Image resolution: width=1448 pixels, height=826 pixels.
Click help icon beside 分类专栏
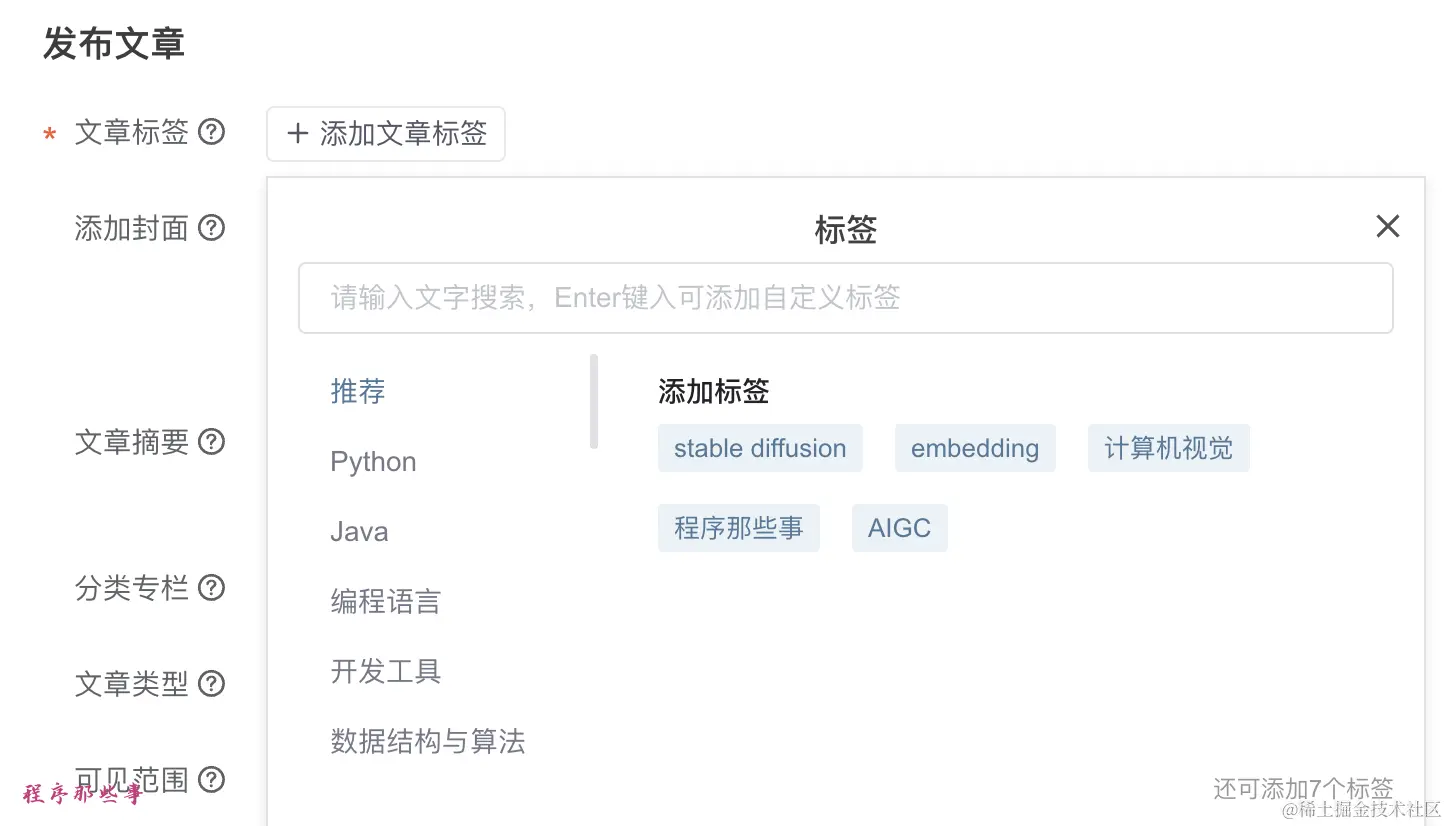(x=211, y=587)
